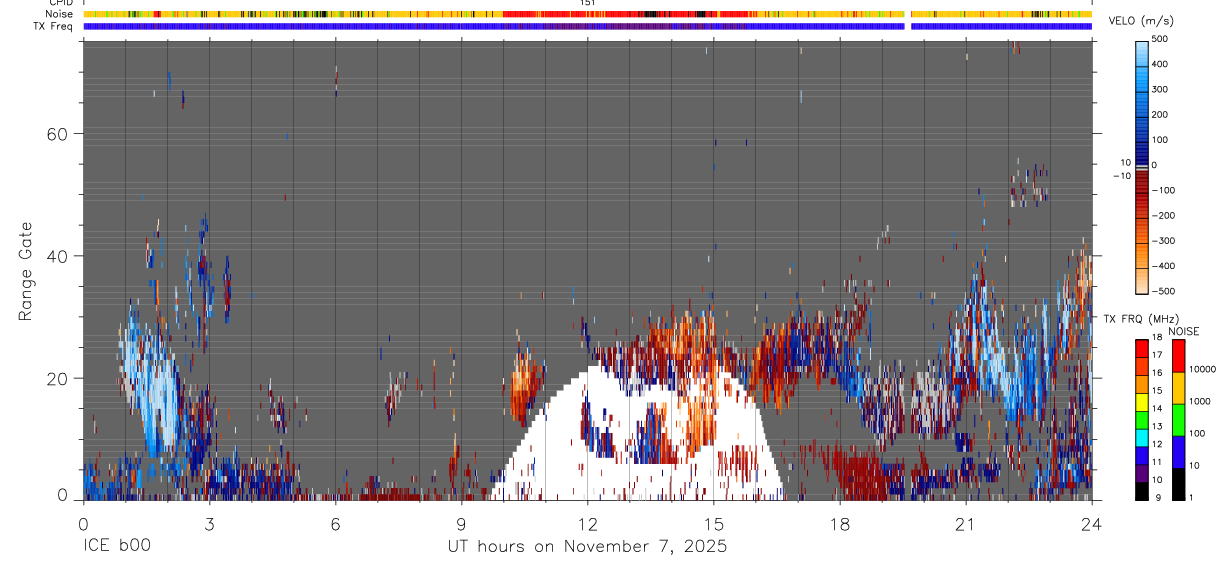The image size is (1228, 567).
Task: Click the x-axis tick label '6'
Action: pyautogui.click(x=335, y=523)
